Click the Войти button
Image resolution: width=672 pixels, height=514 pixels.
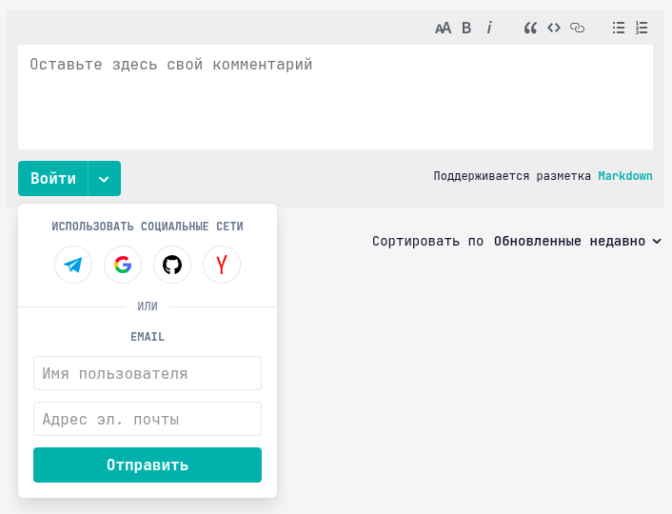click(53, 179)
